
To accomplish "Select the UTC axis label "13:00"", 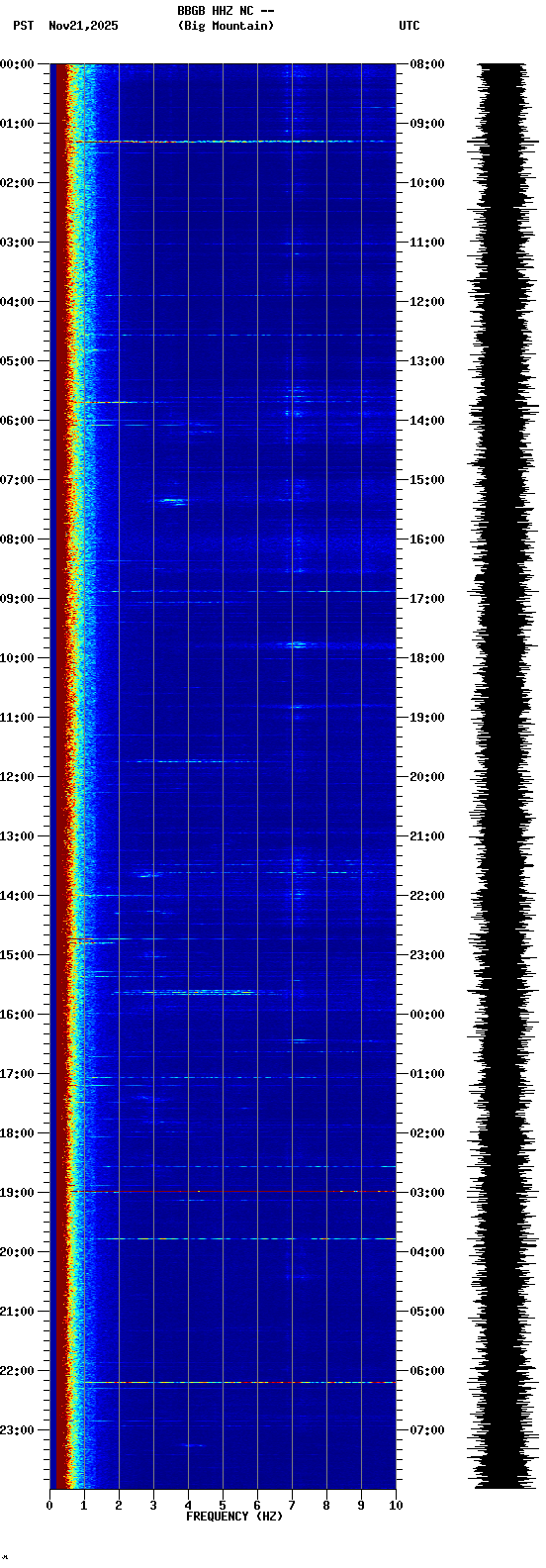I will pyautogui.click(x=427, y=361).
